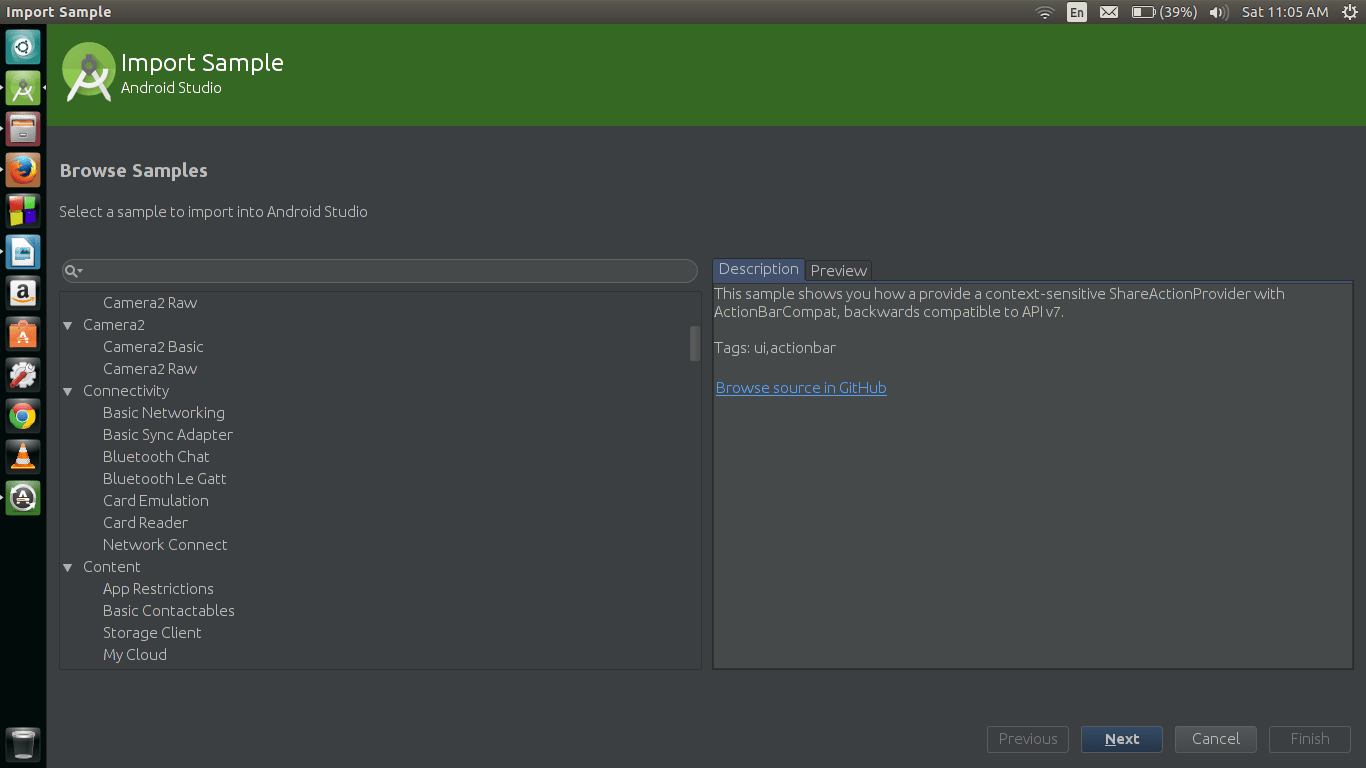Select the Network Connect sample
This screenshot has width=1366, height=768.
pos(165,545)
